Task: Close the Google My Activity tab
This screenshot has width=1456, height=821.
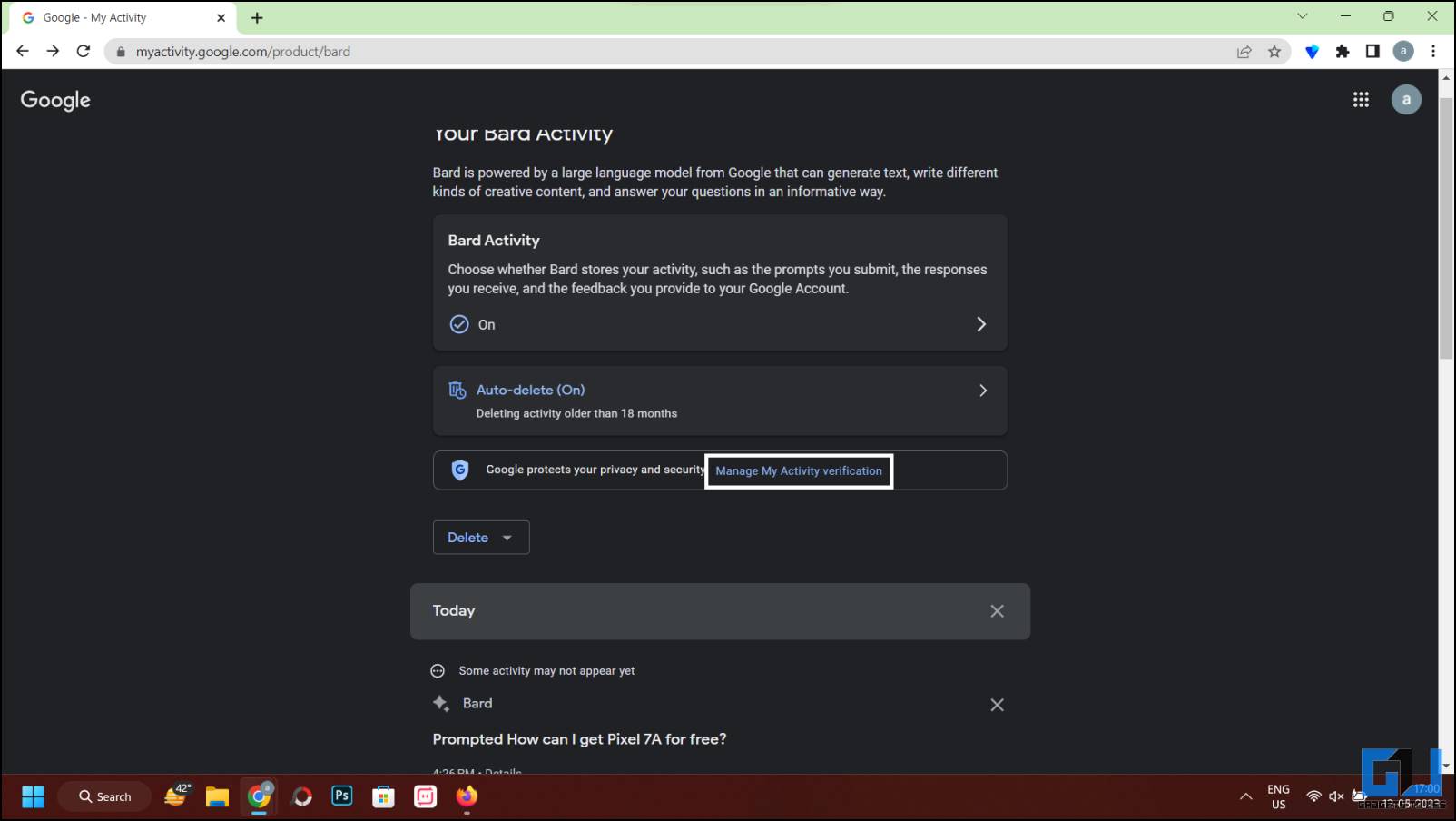Action: click(221, 17)
